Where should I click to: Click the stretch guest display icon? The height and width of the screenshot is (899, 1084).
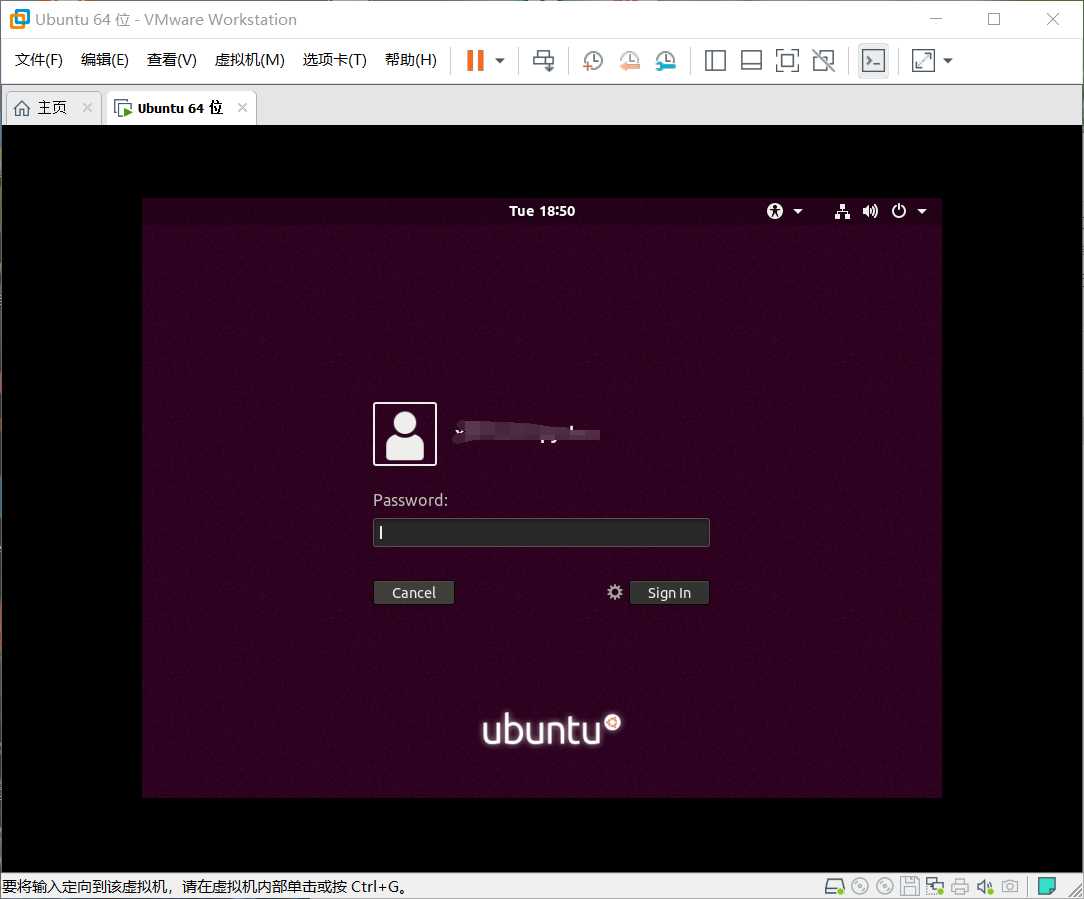tap(924, 60)
